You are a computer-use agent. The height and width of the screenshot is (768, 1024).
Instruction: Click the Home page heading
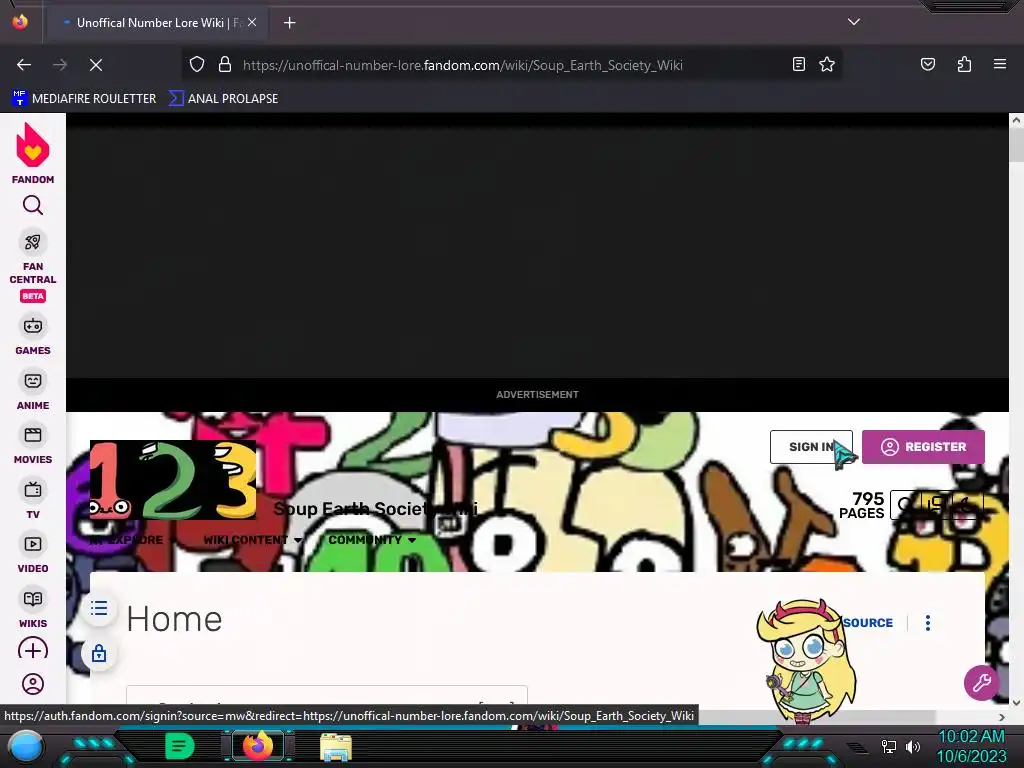click(174, 618)
